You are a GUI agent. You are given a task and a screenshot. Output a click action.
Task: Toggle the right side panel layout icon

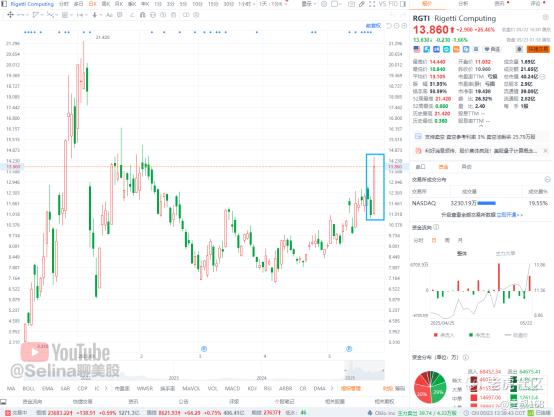403,4
